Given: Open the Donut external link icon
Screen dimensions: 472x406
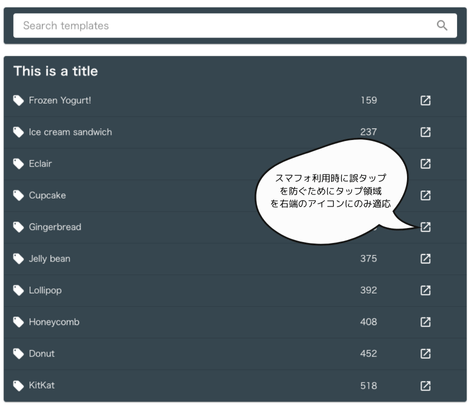Looking at the screenshot, I should pyautogui.click(x=425, y=354).
